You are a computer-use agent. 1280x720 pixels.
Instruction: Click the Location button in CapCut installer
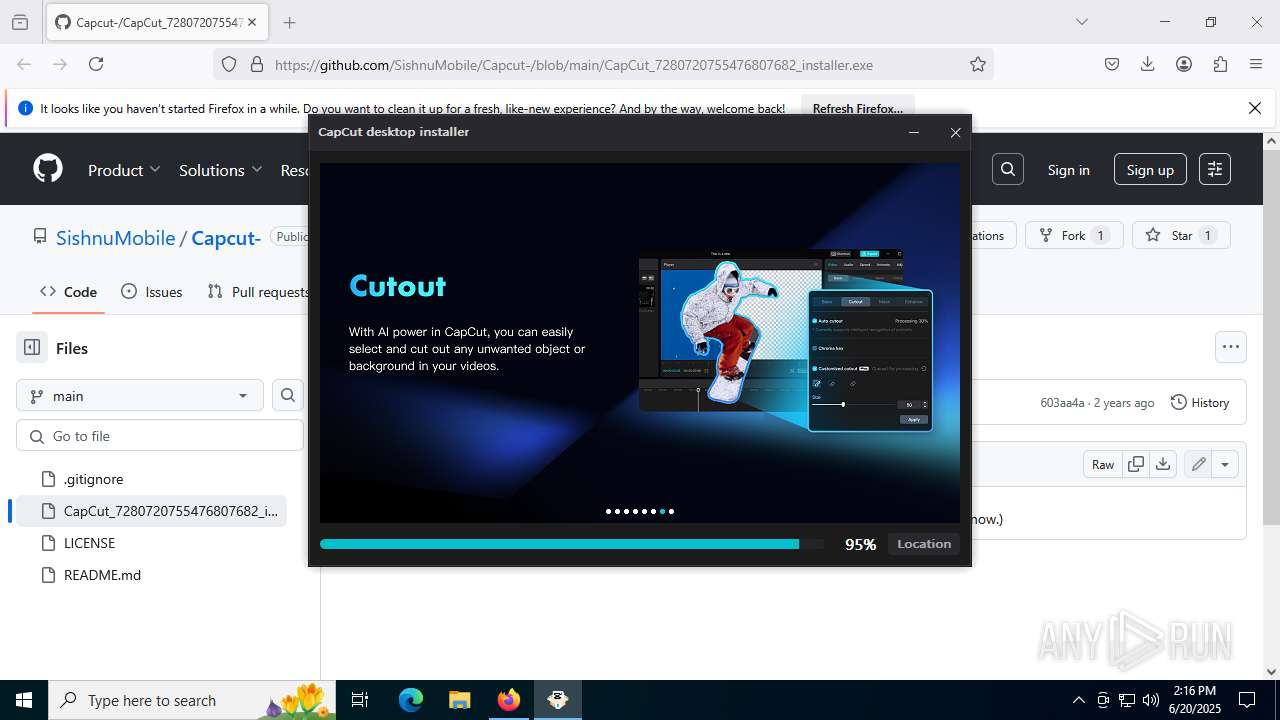pos(923,544)
